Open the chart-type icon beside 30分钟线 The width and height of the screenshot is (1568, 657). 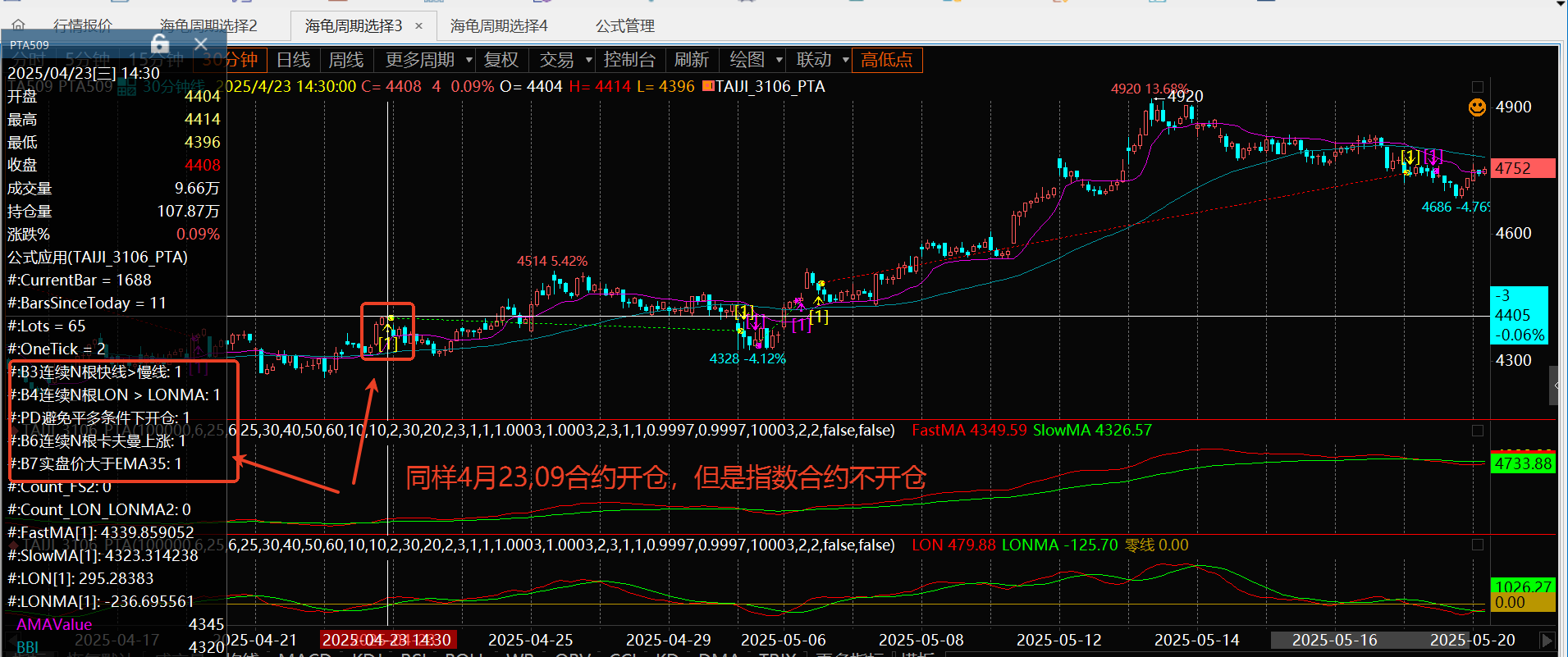click(x=126, y=87)
